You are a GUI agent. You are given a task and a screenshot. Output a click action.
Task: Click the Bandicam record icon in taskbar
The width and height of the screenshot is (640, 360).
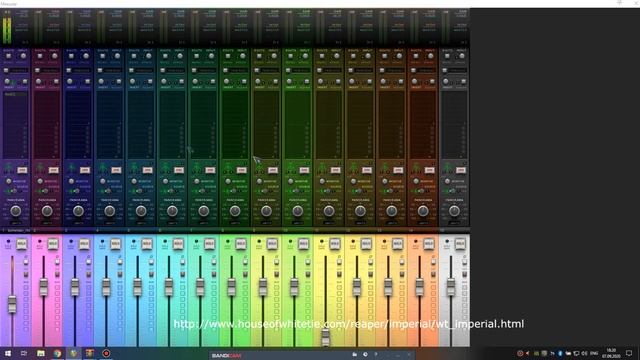point(106,353)
